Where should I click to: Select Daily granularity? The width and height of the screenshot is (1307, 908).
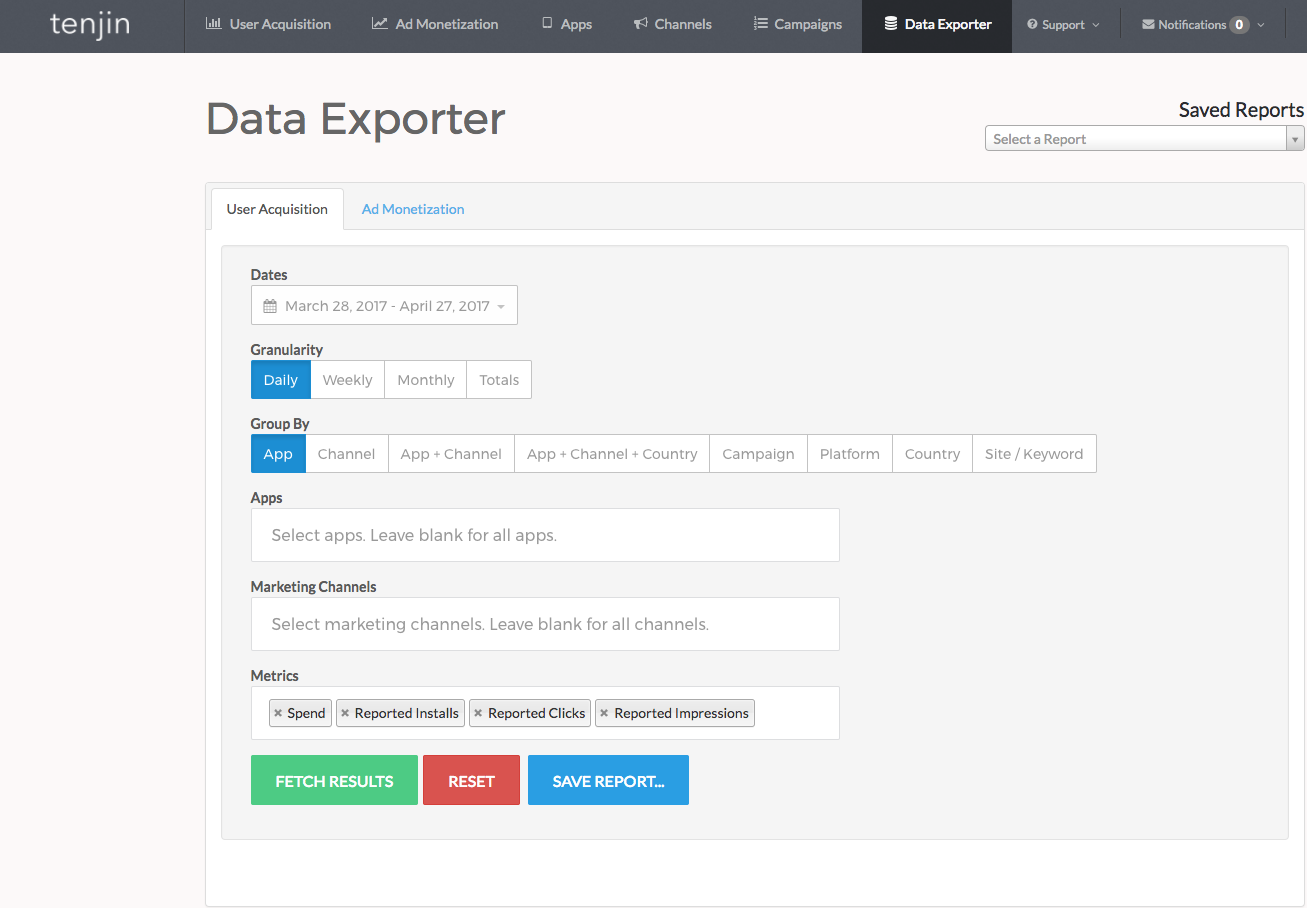point(281,380)
